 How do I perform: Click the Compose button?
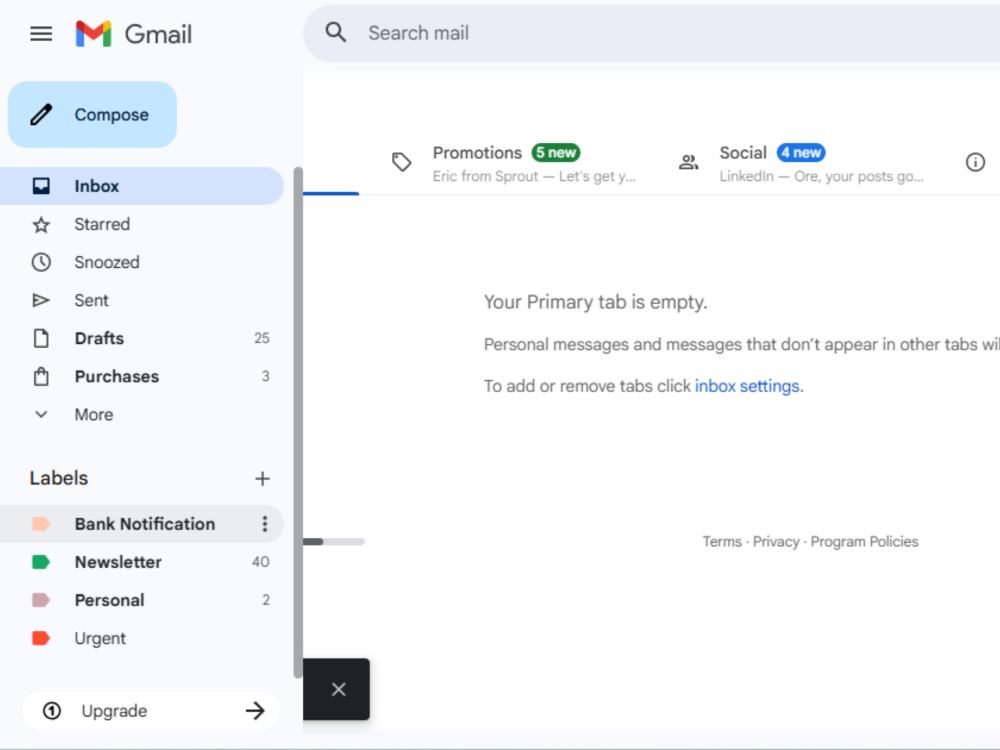92,115
